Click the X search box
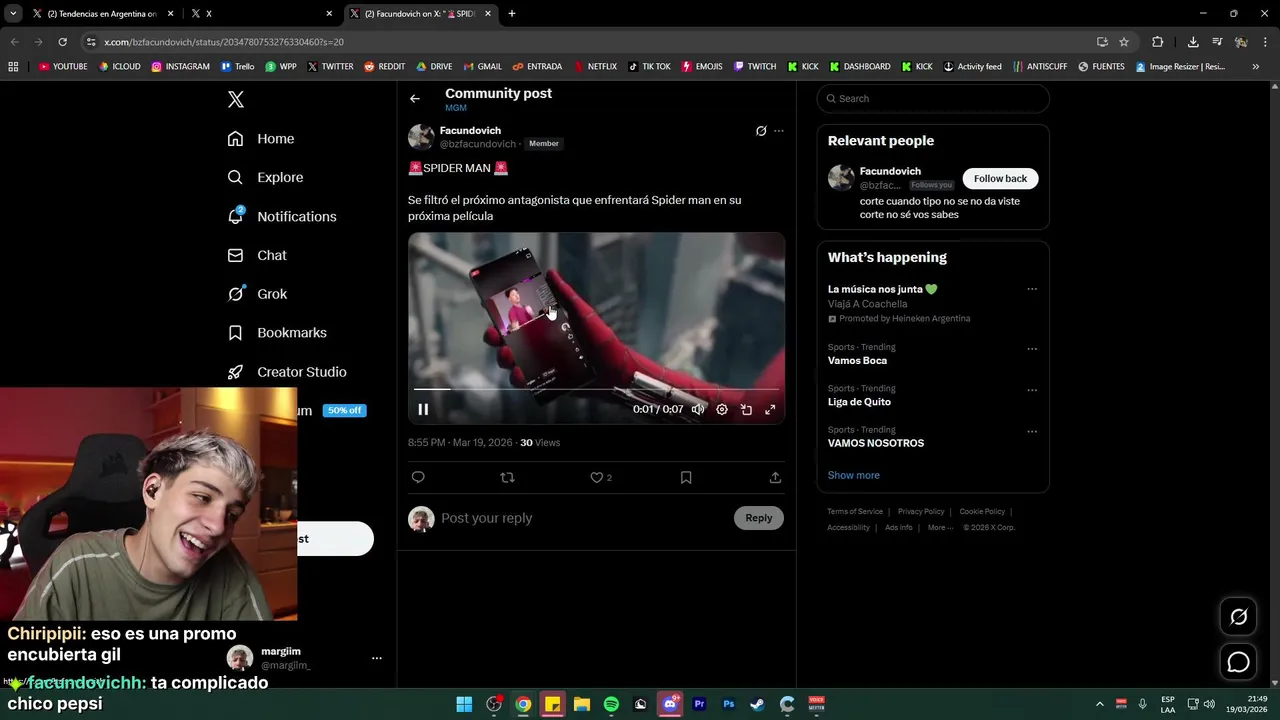Image resolution: width=1280 pixels, height=720 pixels. (x=933, y=98)
